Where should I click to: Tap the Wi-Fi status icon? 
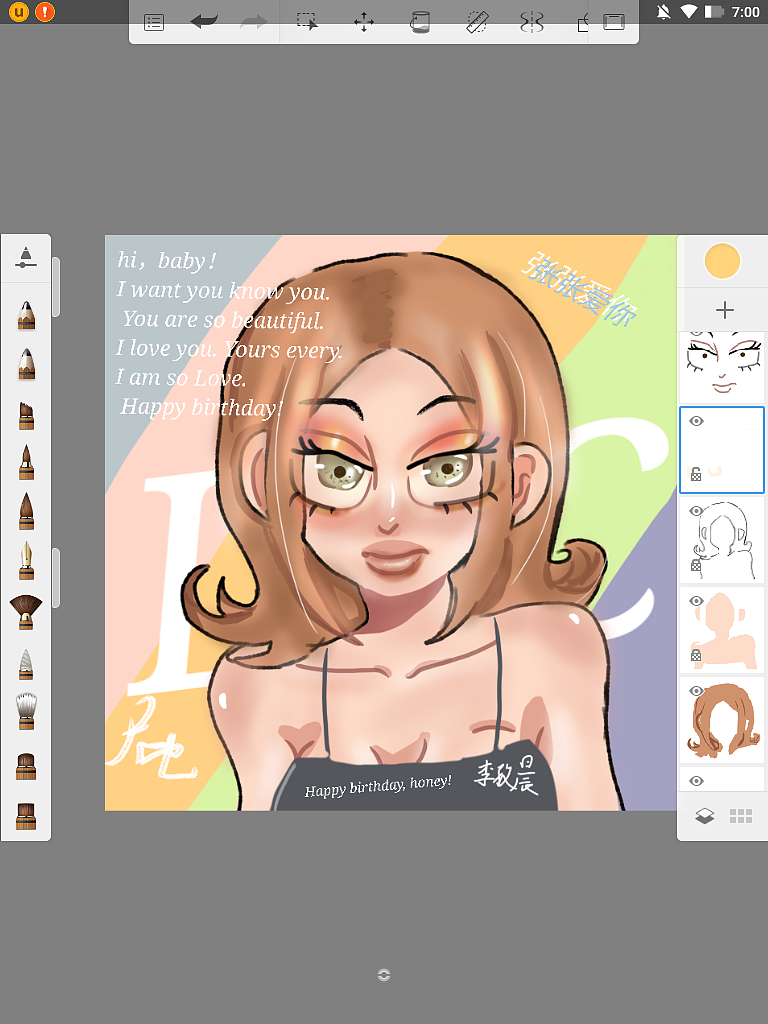pos(688,12)
